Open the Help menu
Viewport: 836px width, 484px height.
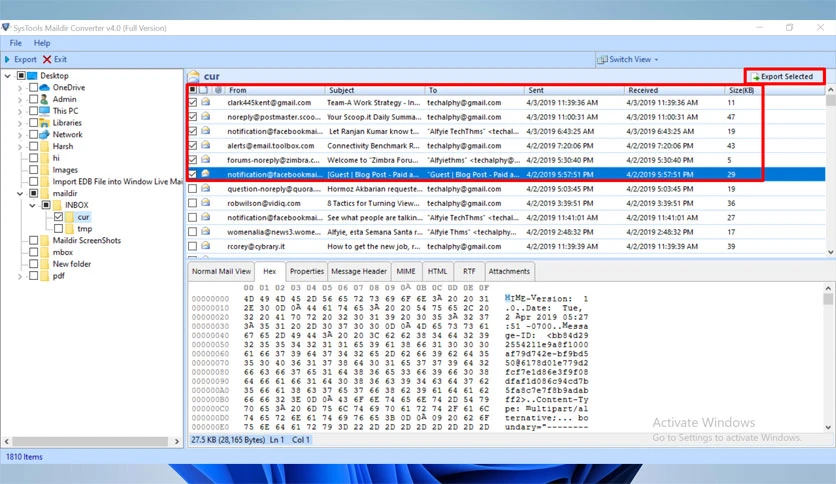click(42, 43)
